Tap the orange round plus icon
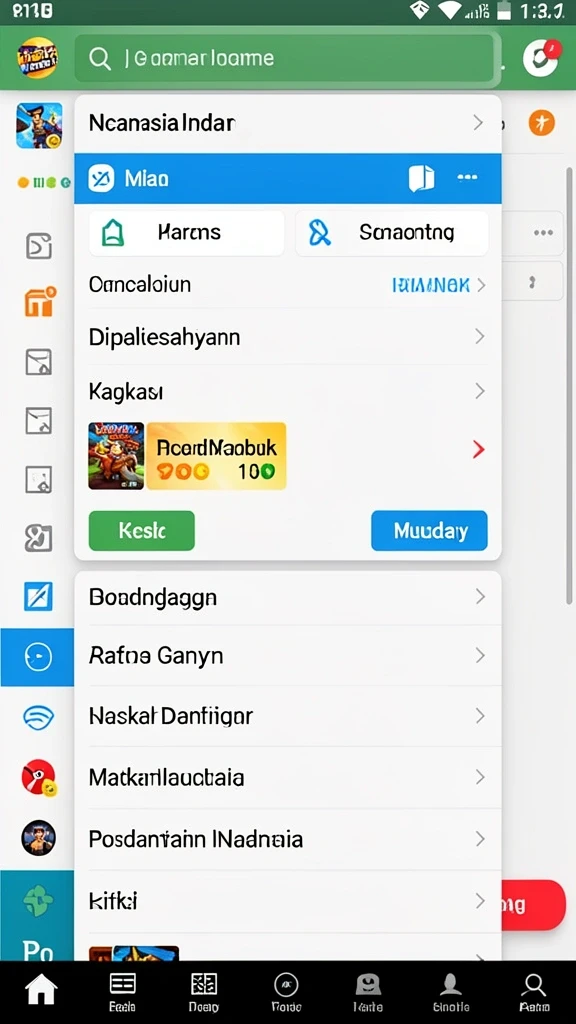The width and height of the screenshot is (576, 1024). click(541, 123)
